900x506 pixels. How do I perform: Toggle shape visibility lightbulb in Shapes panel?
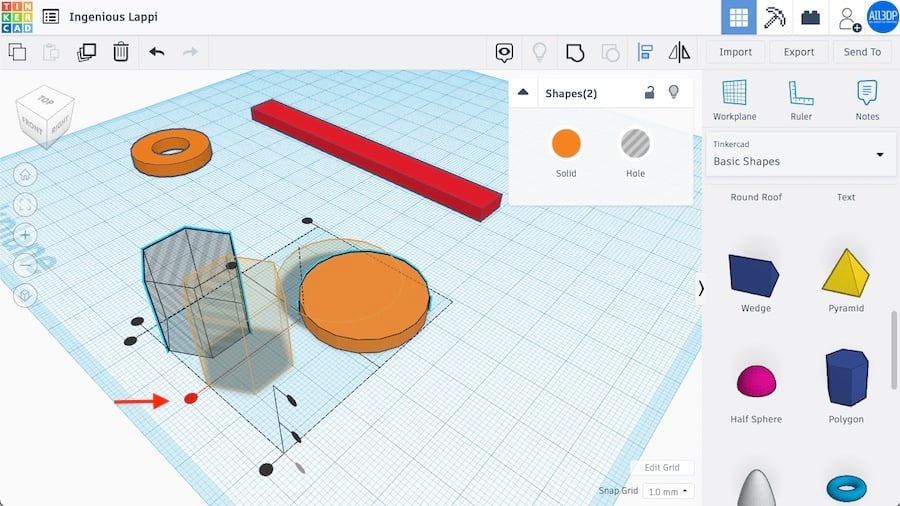pos(674,93)
